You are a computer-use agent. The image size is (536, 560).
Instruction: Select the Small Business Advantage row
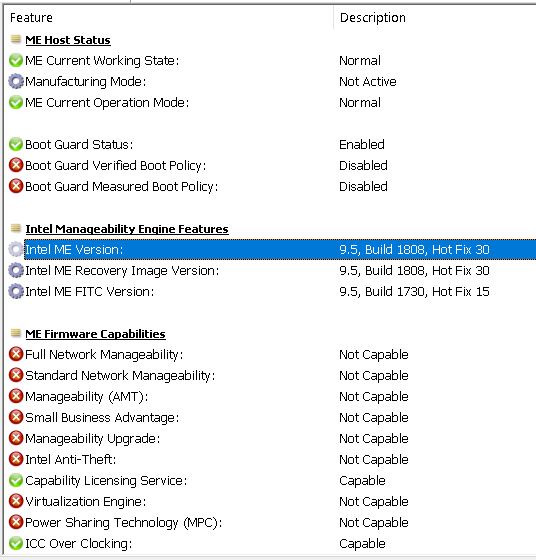tap(271, 418)
